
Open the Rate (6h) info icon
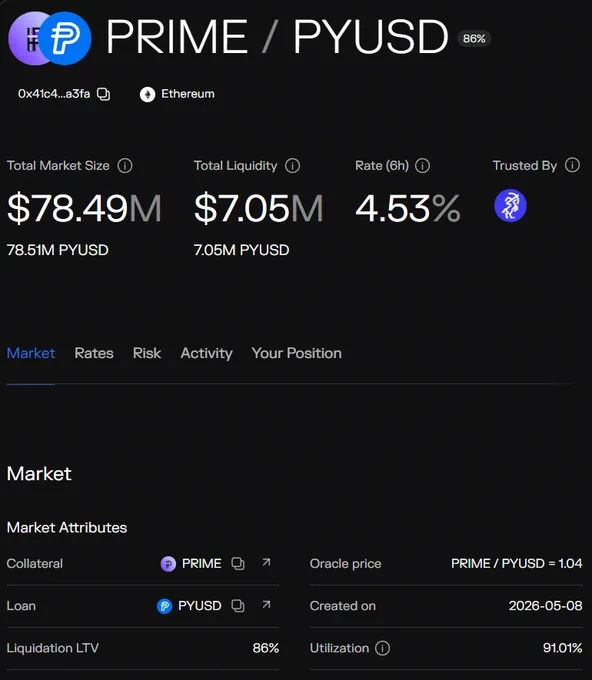click(x=422, y=165)
